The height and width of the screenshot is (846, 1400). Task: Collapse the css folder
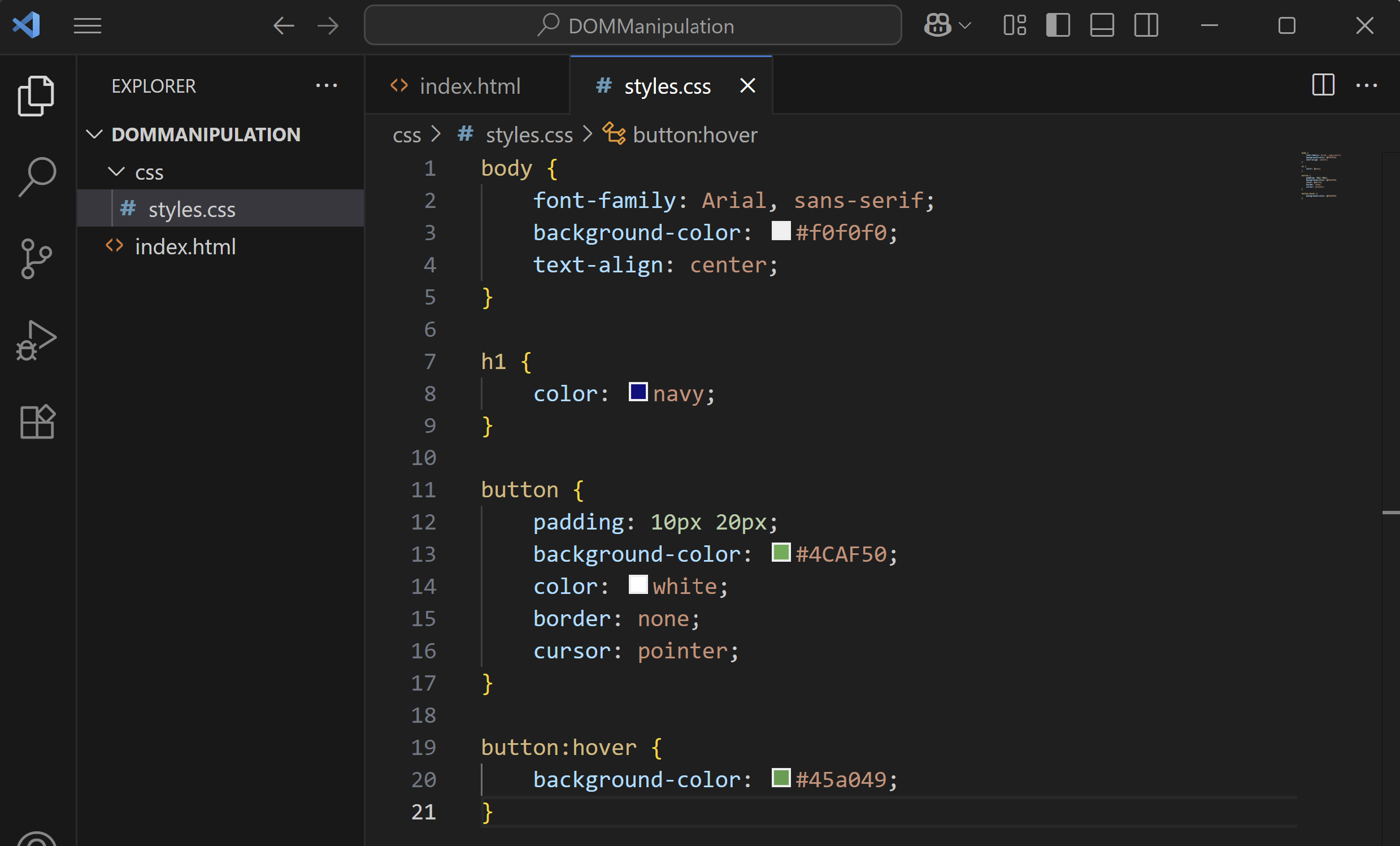click(x=116, y=172)
